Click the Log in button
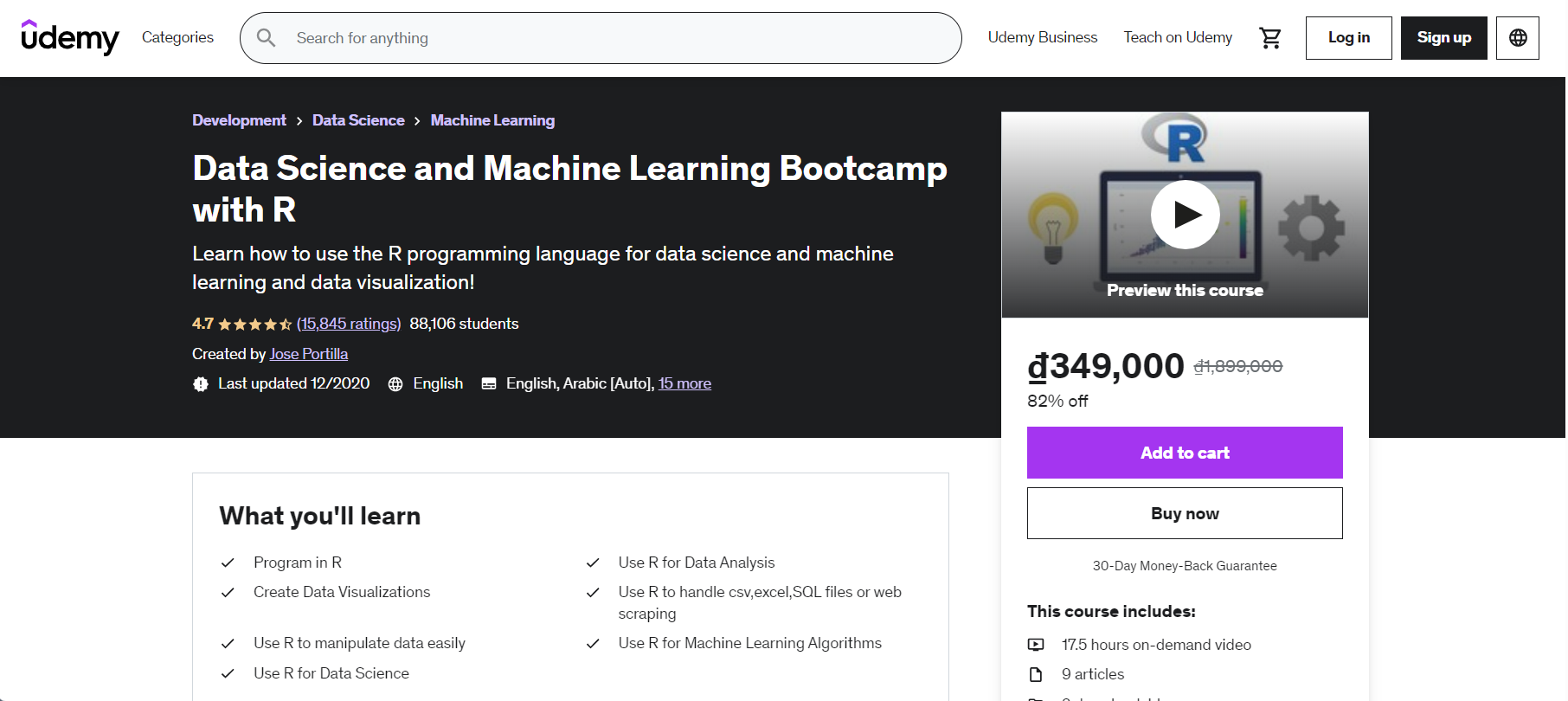The image size is (1568, 701). [1348, 38]
